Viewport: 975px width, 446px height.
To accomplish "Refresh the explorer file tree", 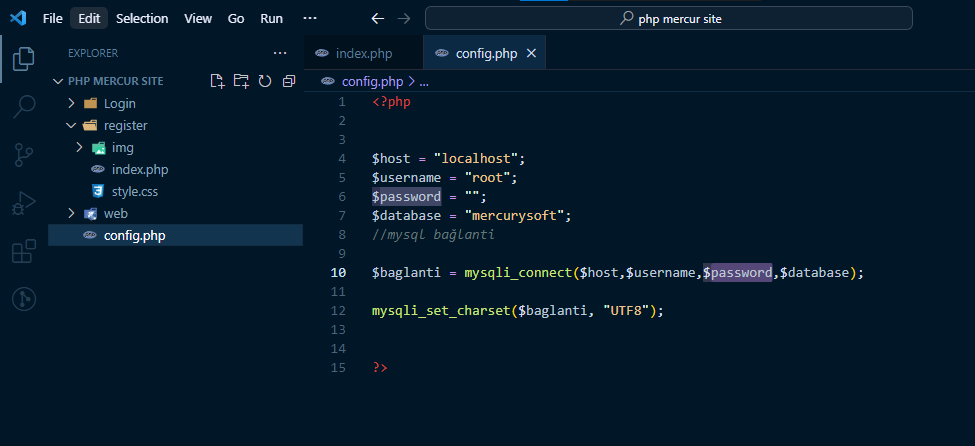I will (265, 81).
